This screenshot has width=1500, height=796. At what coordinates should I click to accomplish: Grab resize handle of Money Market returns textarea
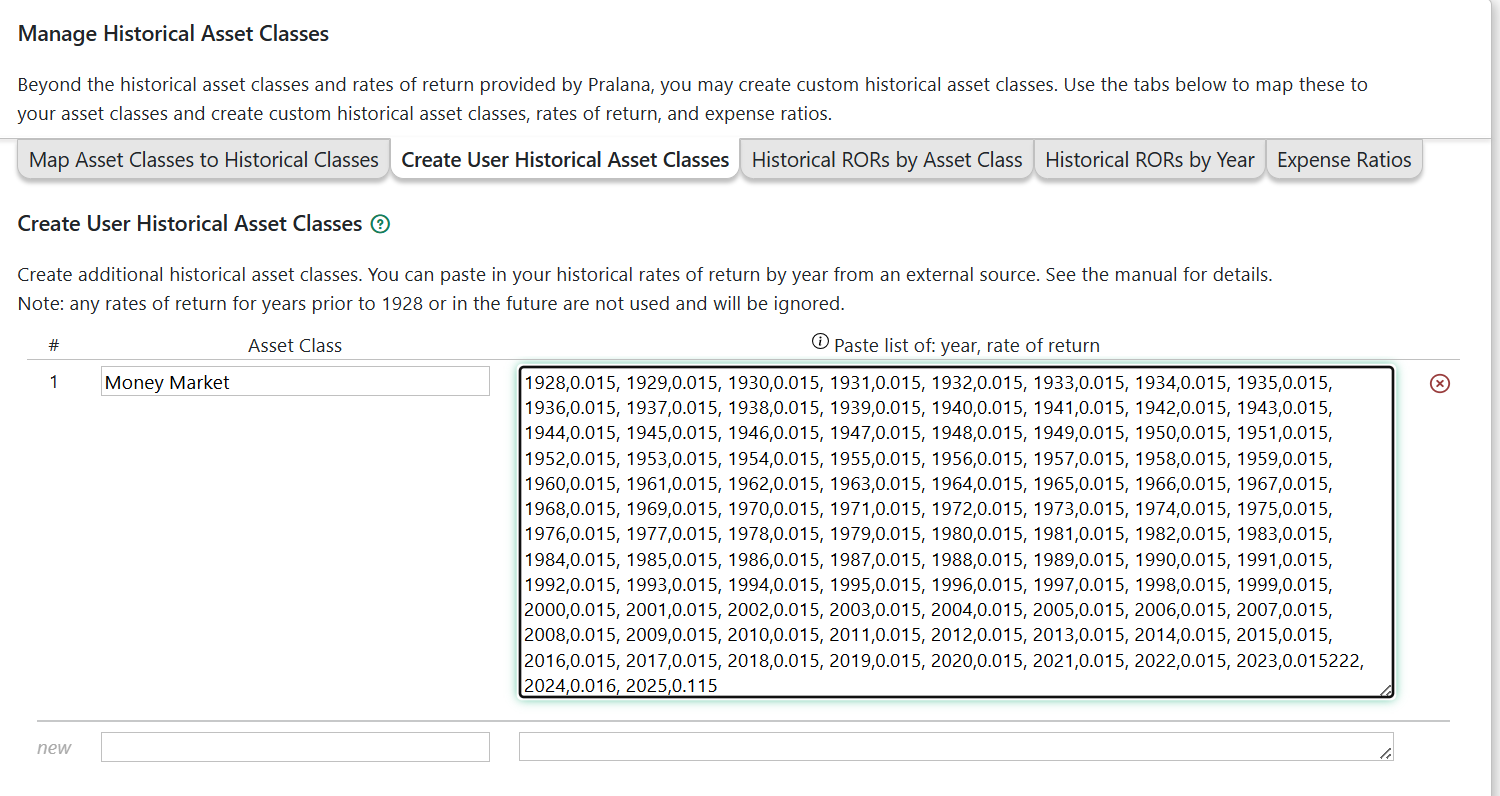click(1385, 690)
